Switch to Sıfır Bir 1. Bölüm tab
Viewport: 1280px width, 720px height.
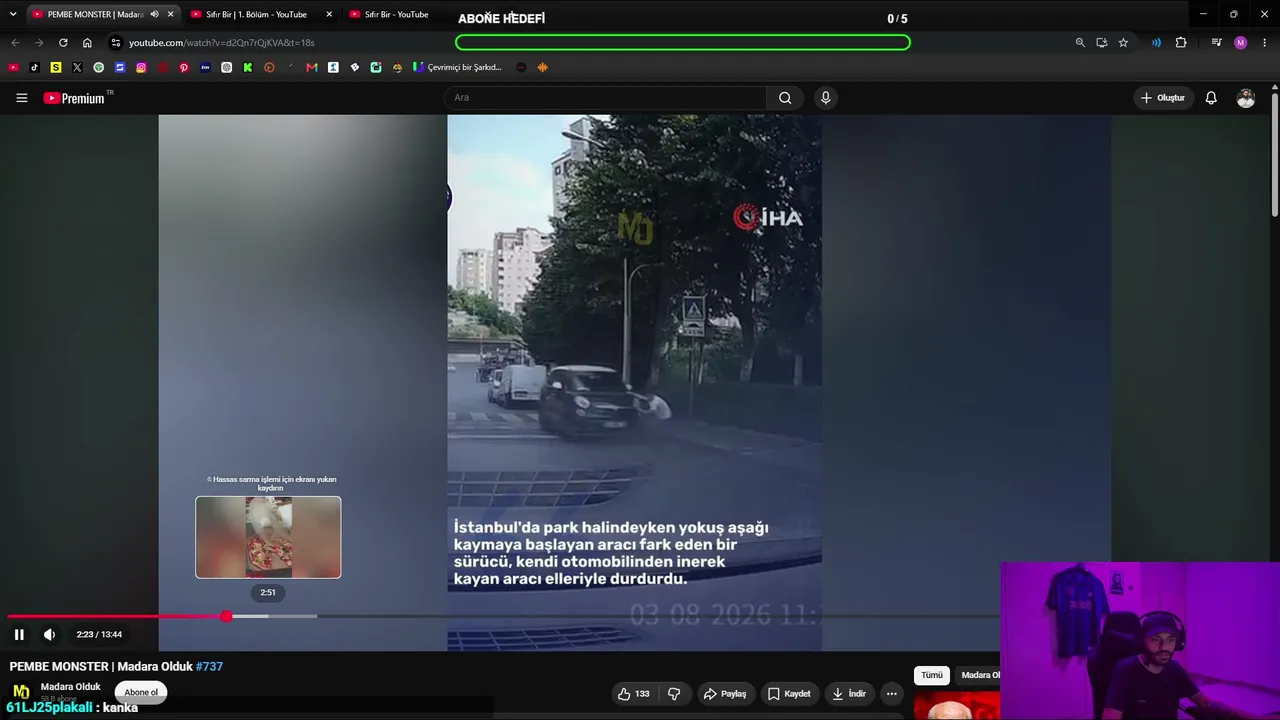[x=260, y=14]
